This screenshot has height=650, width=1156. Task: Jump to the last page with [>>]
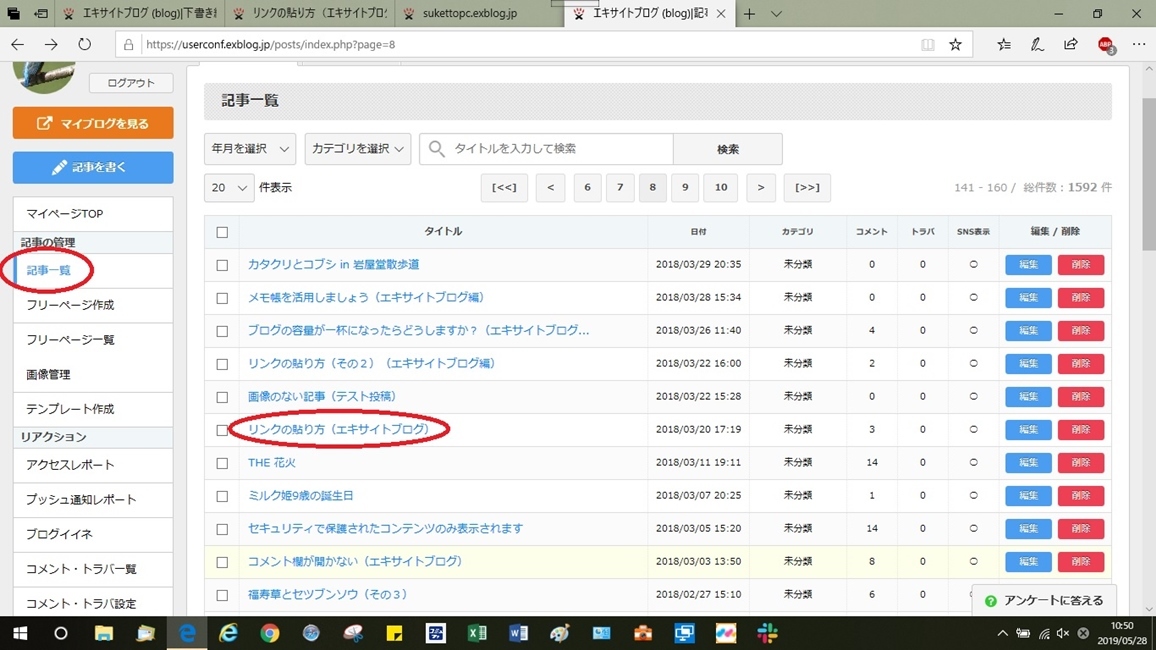tap(807, 188)
